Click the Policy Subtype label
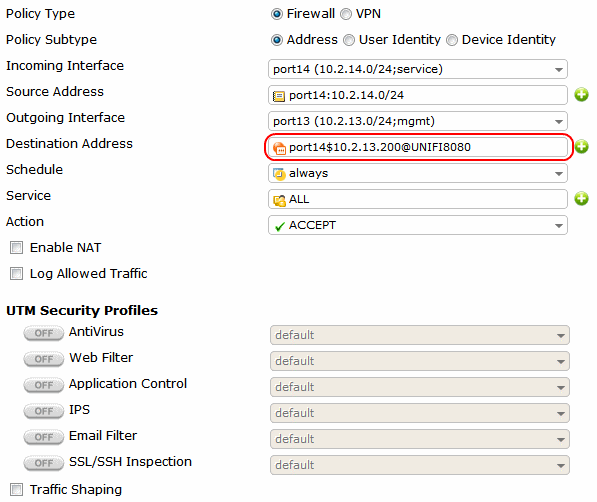Viewport: 597px width, 502px height. click(x=51, y=40)
